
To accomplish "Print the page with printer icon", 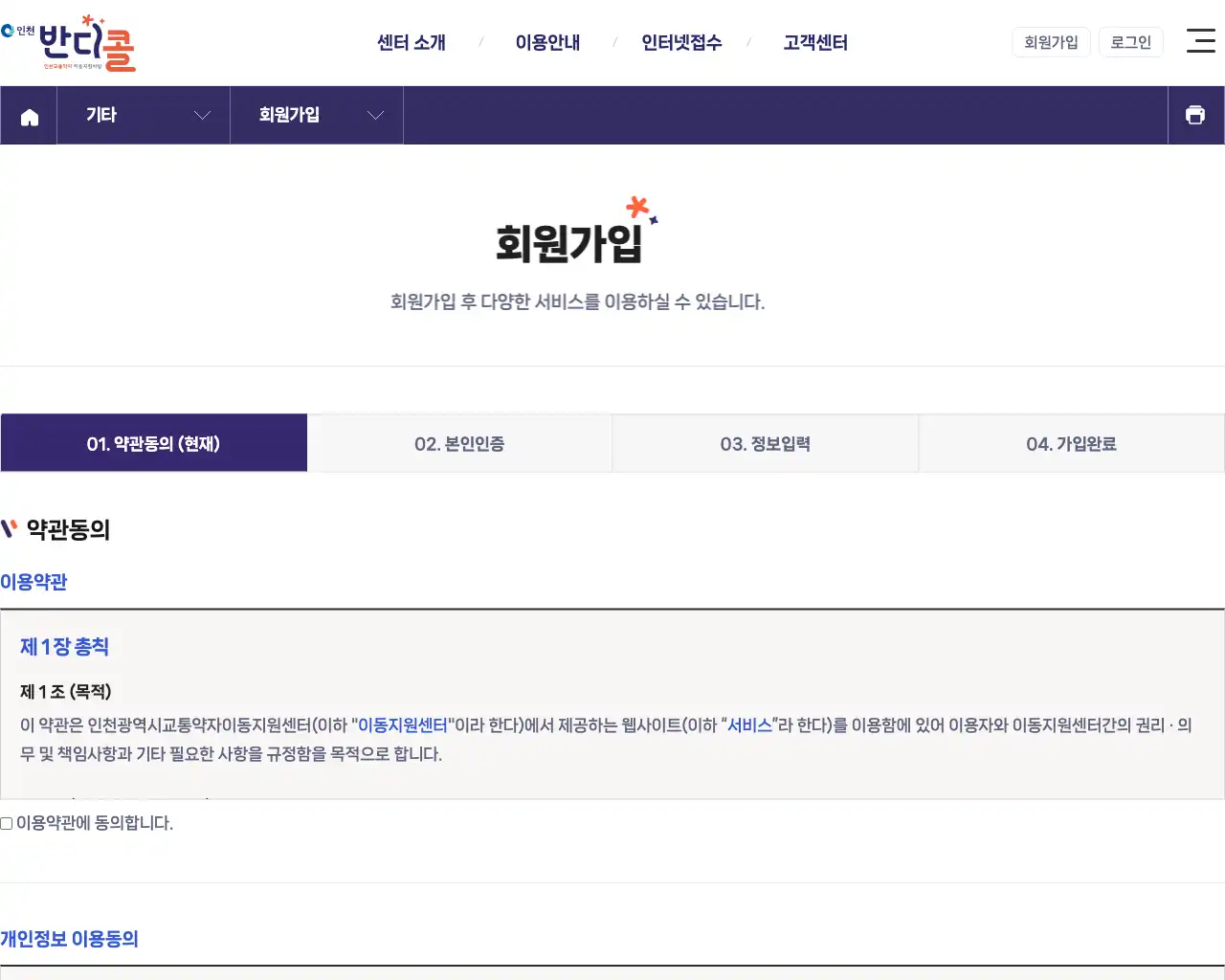I will pyautogui.click(x=1195, y=115).
